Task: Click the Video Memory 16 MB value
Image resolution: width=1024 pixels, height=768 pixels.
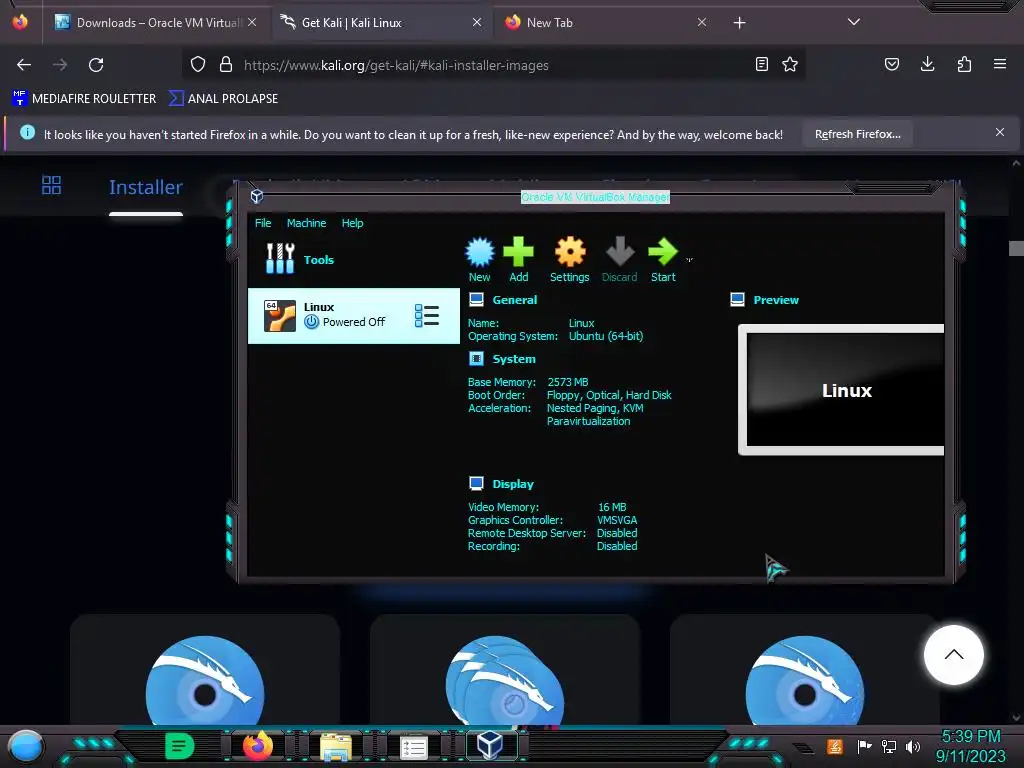Action: pyautogui.click(x=612, y=507)
